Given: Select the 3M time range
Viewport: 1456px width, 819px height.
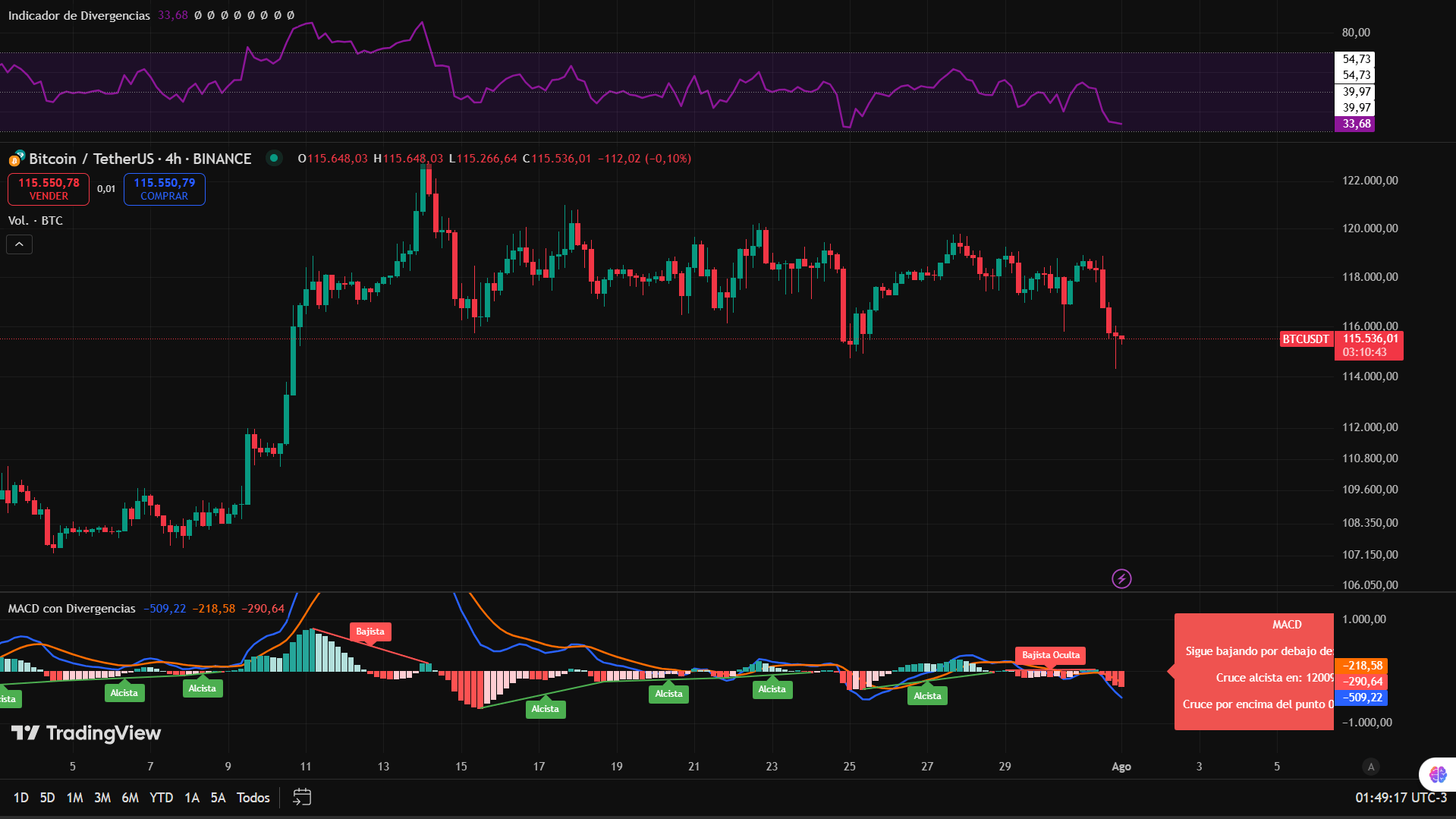Looking at the screenshot, I should [x=102, y=798].
